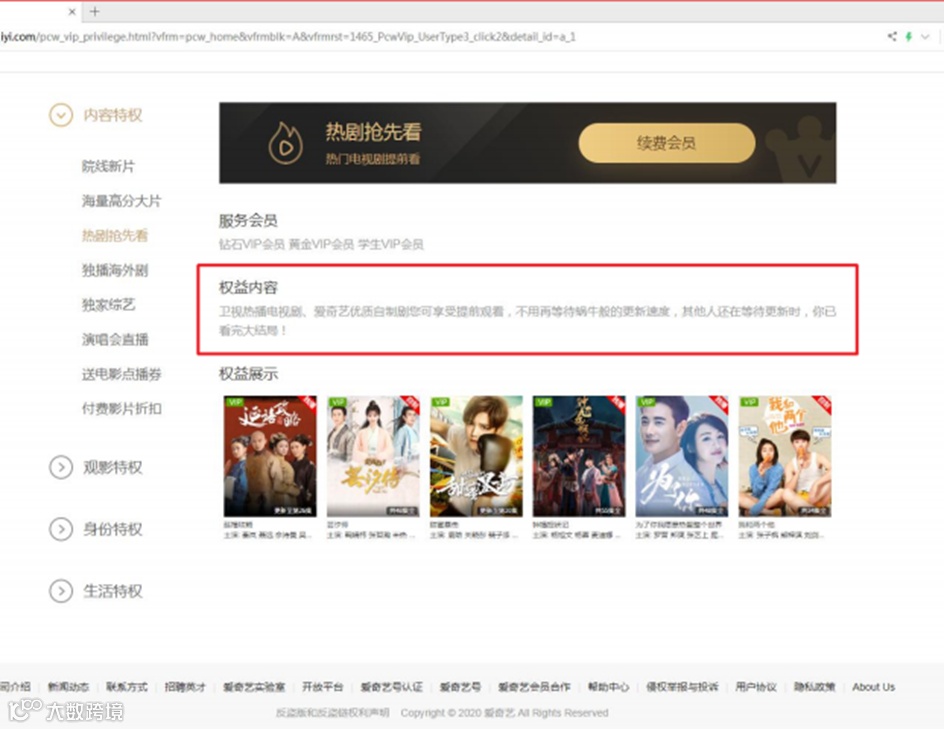Open the 甜蜜暴击 boxing poster
The height and width of the screenshot is (729, 944).
[x=476, y=456]
